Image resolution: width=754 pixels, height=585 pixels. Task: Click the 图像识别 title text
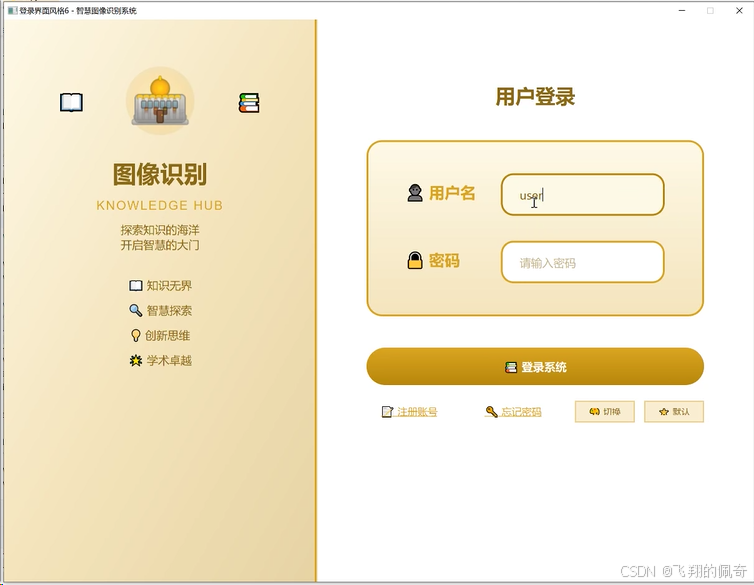pyautogui.click(x=160, y=174)
